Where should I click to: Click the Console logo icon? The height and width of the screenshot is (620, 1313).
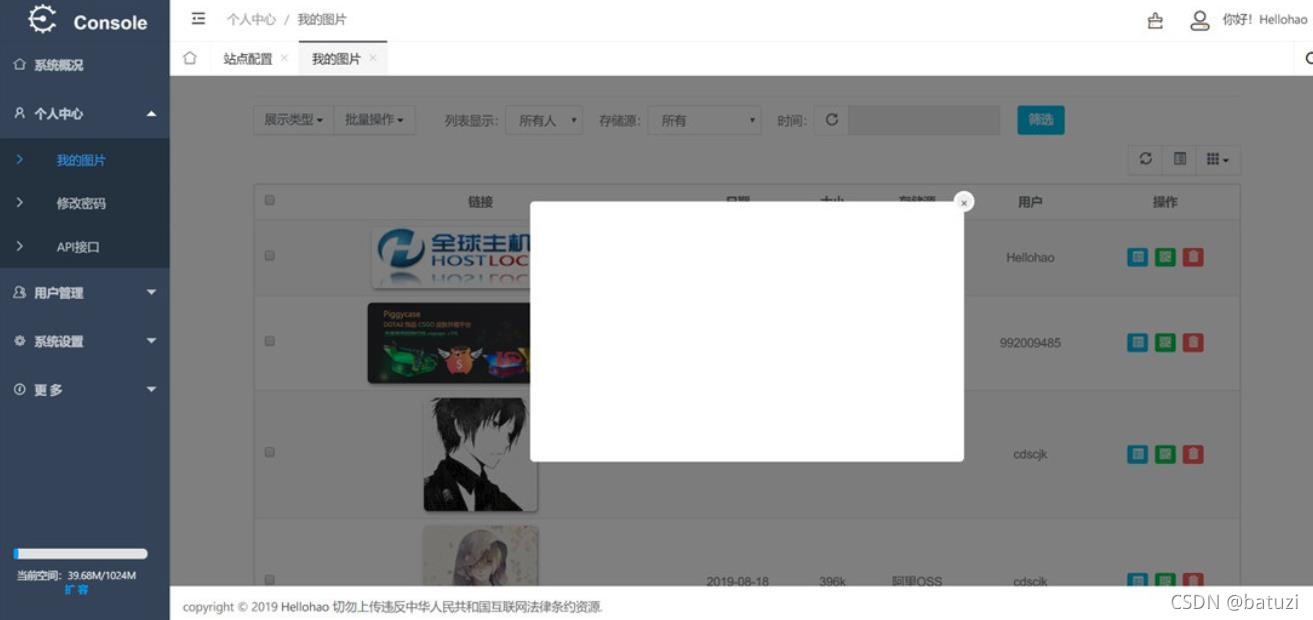(x=42, y=21)
